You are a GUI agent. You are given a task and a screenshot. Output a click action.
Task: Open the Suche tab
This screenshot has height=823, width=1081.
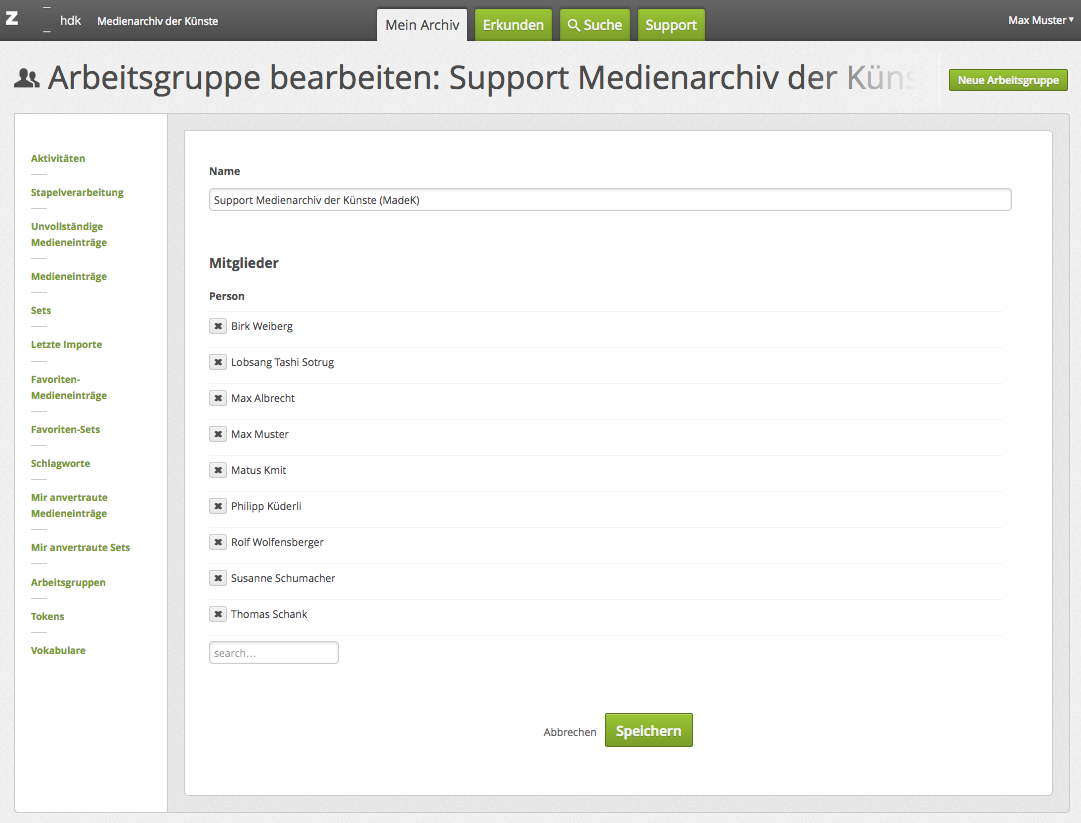tap(595, 25)
